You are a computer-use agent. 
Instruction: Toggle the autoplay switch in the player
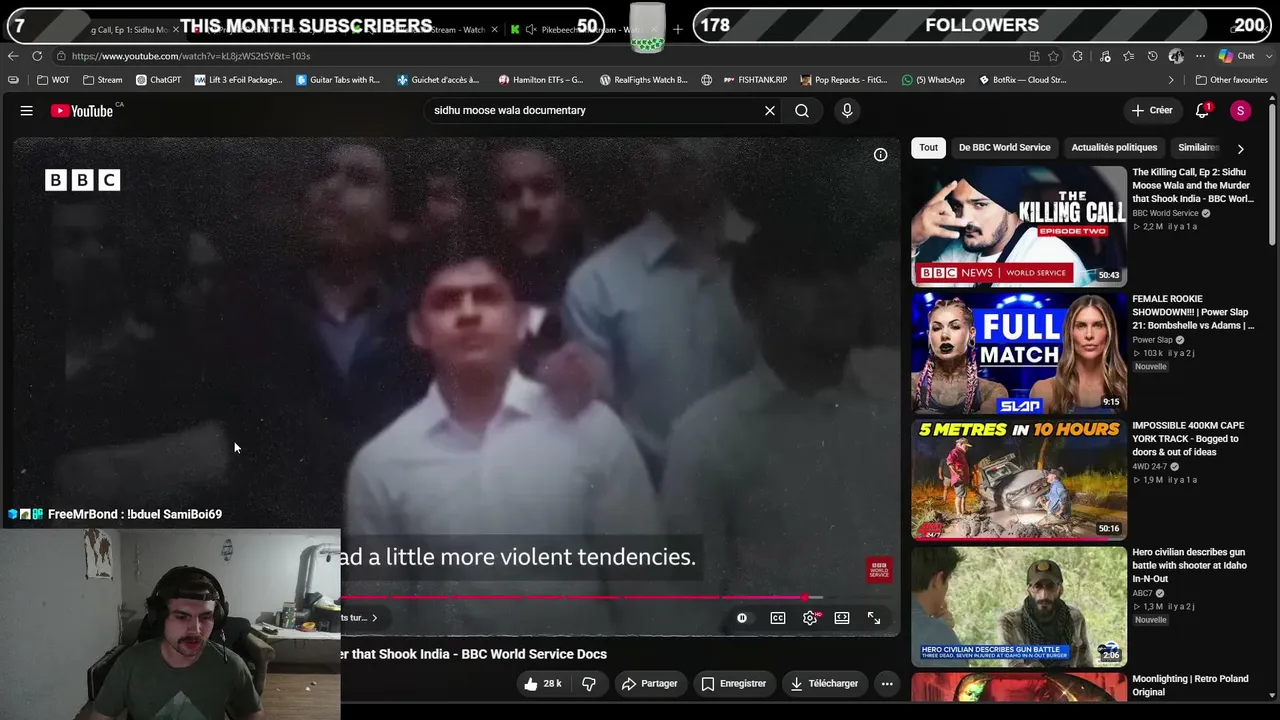[742, 618]
